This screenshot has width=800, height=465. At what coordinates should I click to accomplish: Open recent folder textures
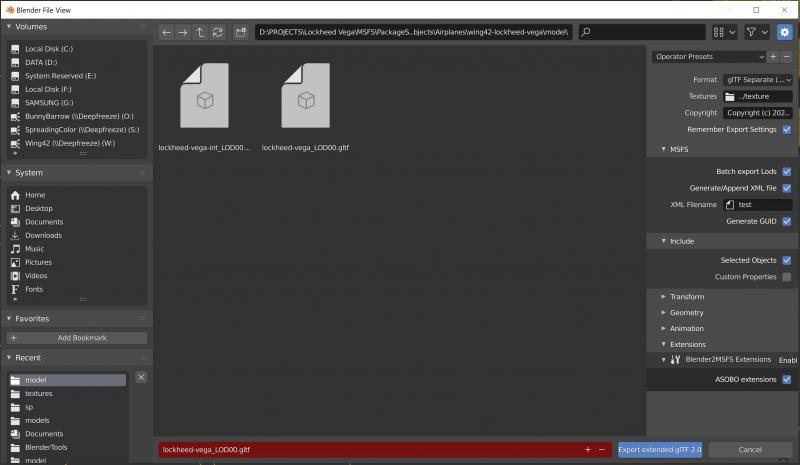tap(67, 394)
